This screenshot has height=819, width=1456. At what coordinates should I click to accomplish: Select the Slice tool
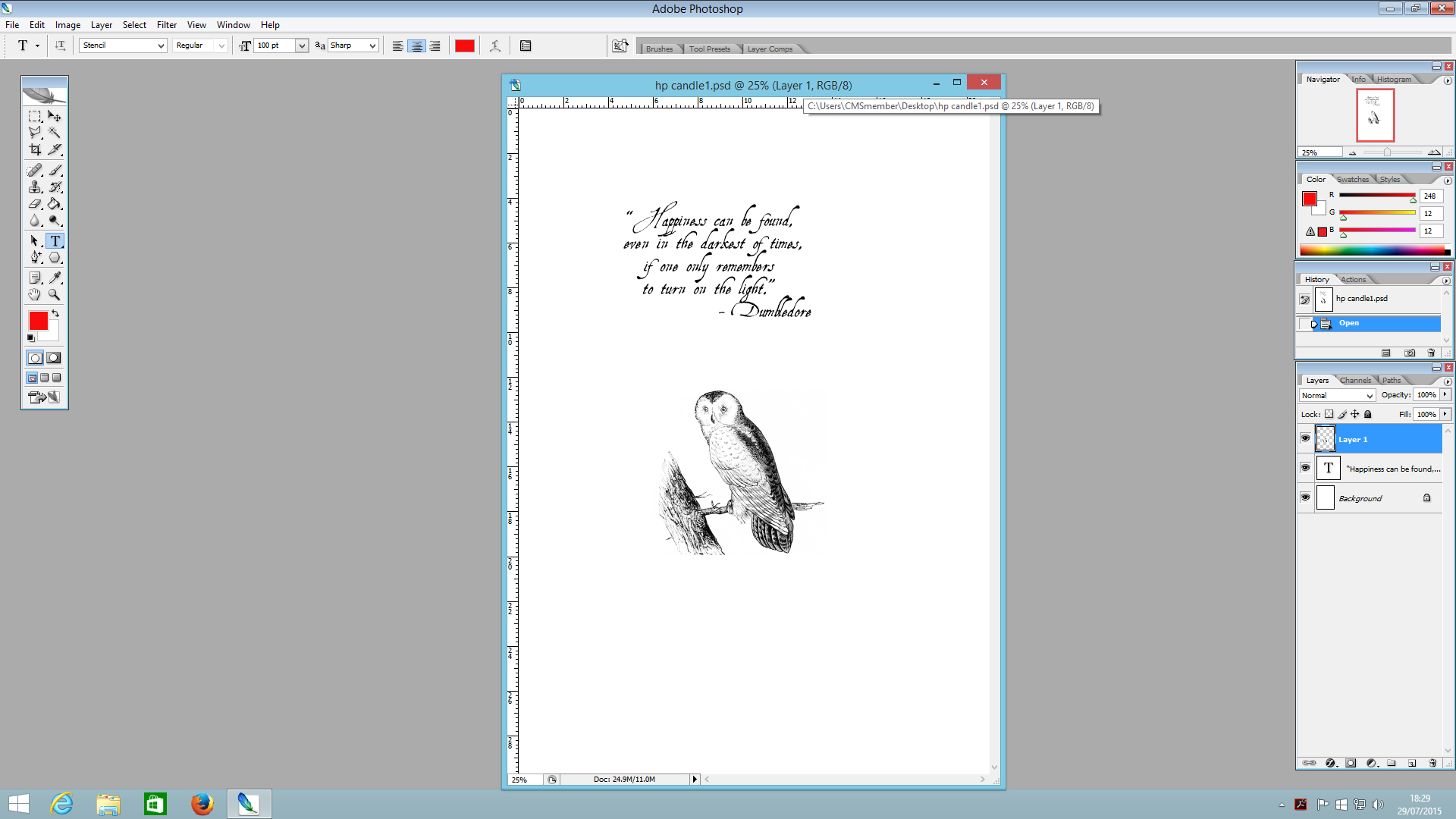point(55,149)
